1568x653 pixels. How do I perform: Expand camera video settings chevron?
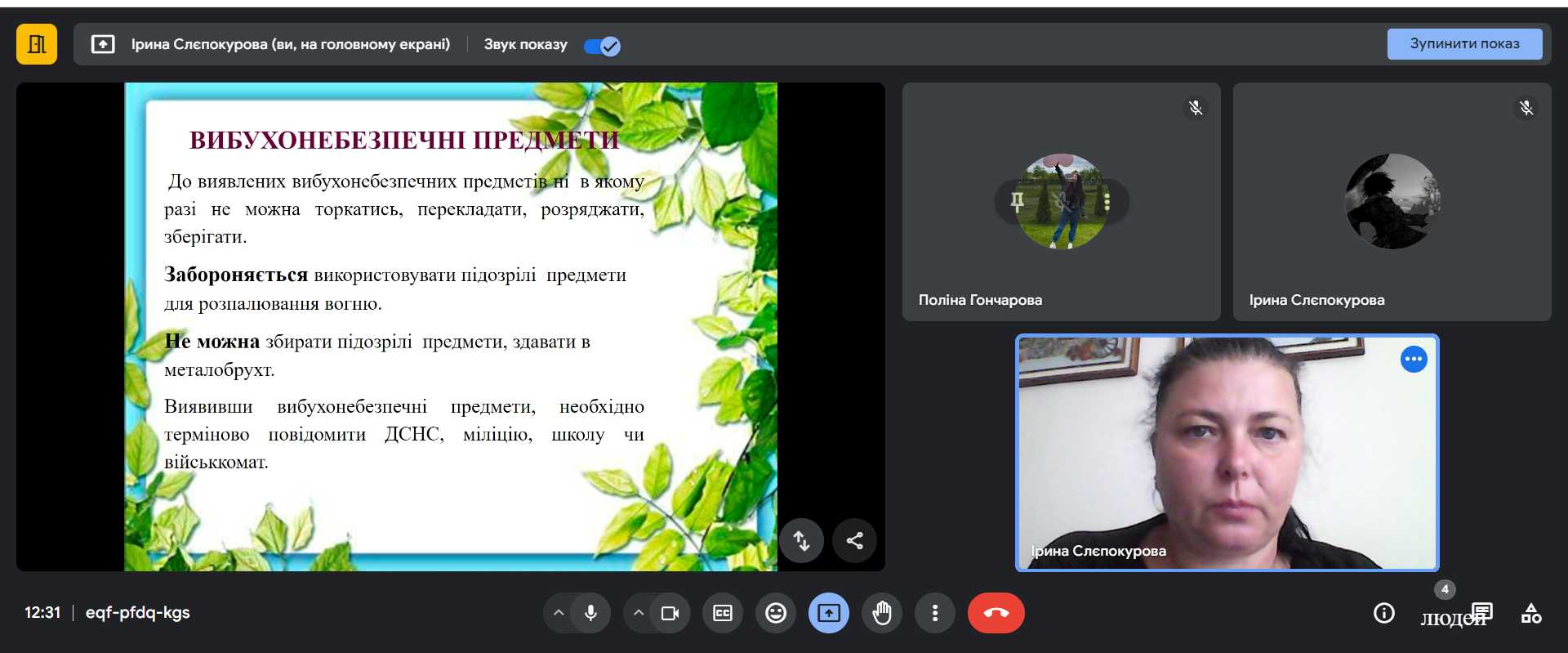click(639, 613)
